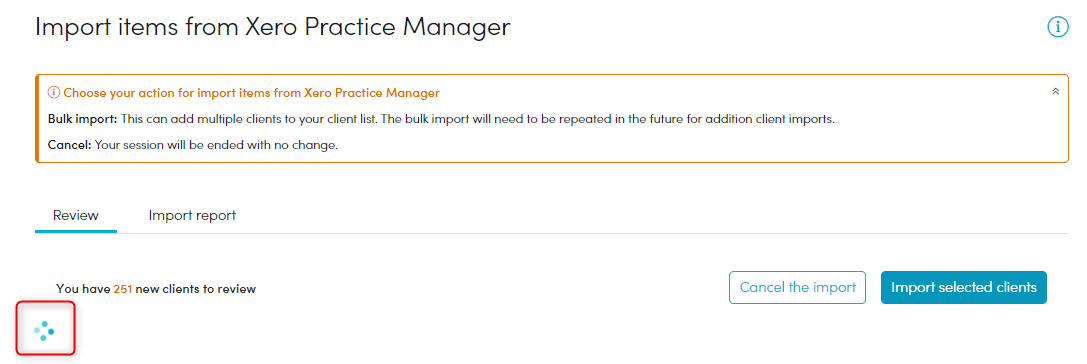Click the blue underline beneath the Review tab
This screenshot has width=1087, height=364.
click(76, 232)
